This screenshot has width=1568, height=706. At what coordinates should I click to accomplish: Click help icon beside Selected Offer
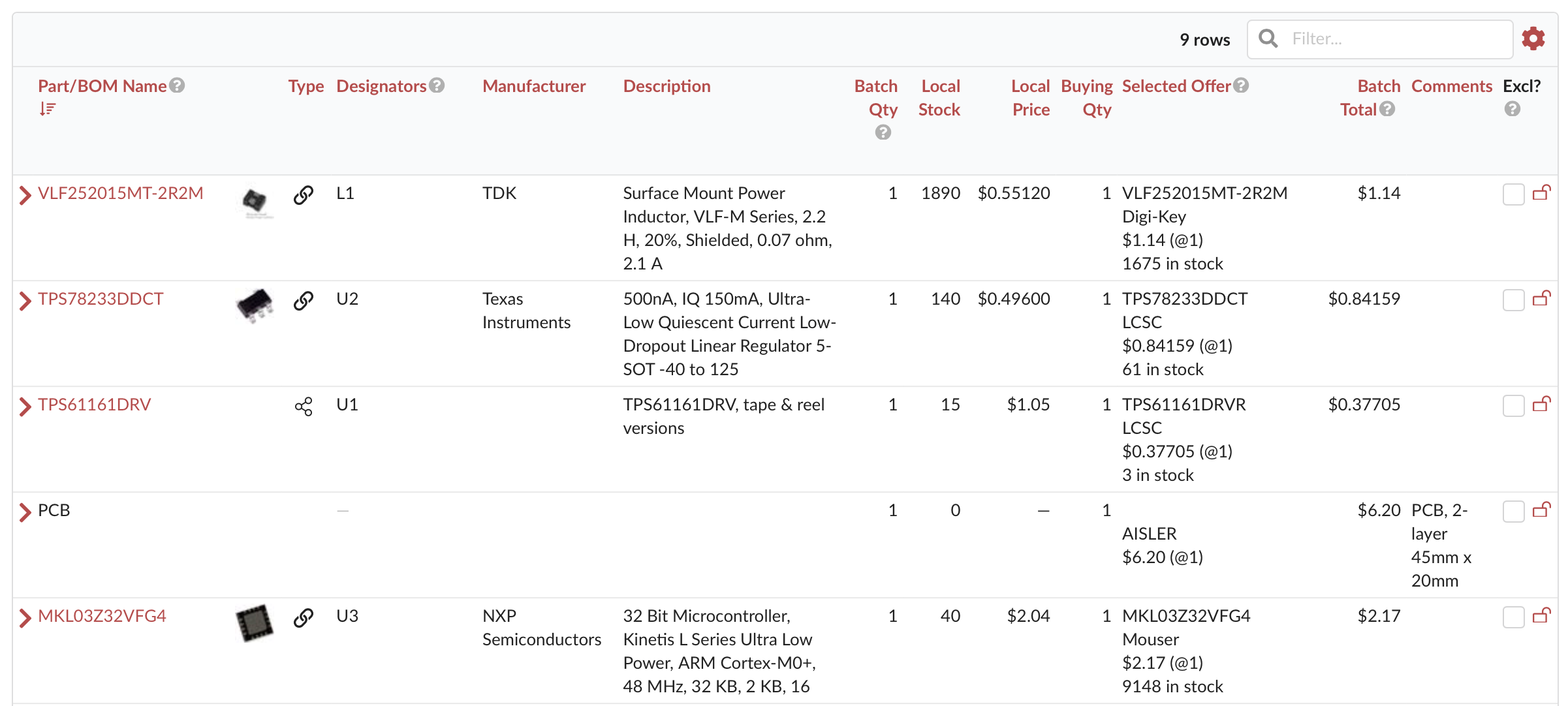point(1242,85)
